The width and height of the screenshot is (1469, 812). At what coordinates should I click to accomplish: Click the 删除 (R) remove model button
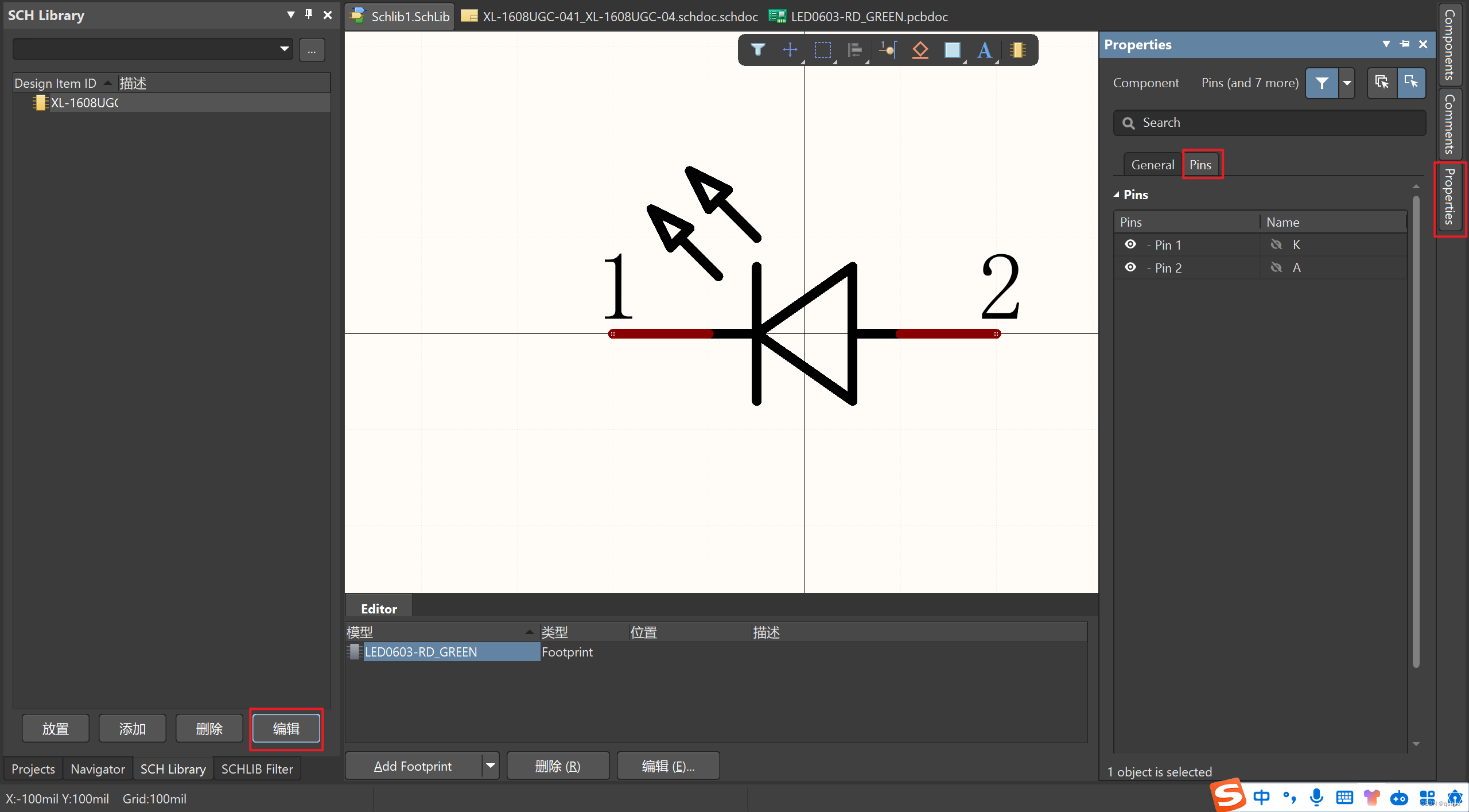pos(558,766)
